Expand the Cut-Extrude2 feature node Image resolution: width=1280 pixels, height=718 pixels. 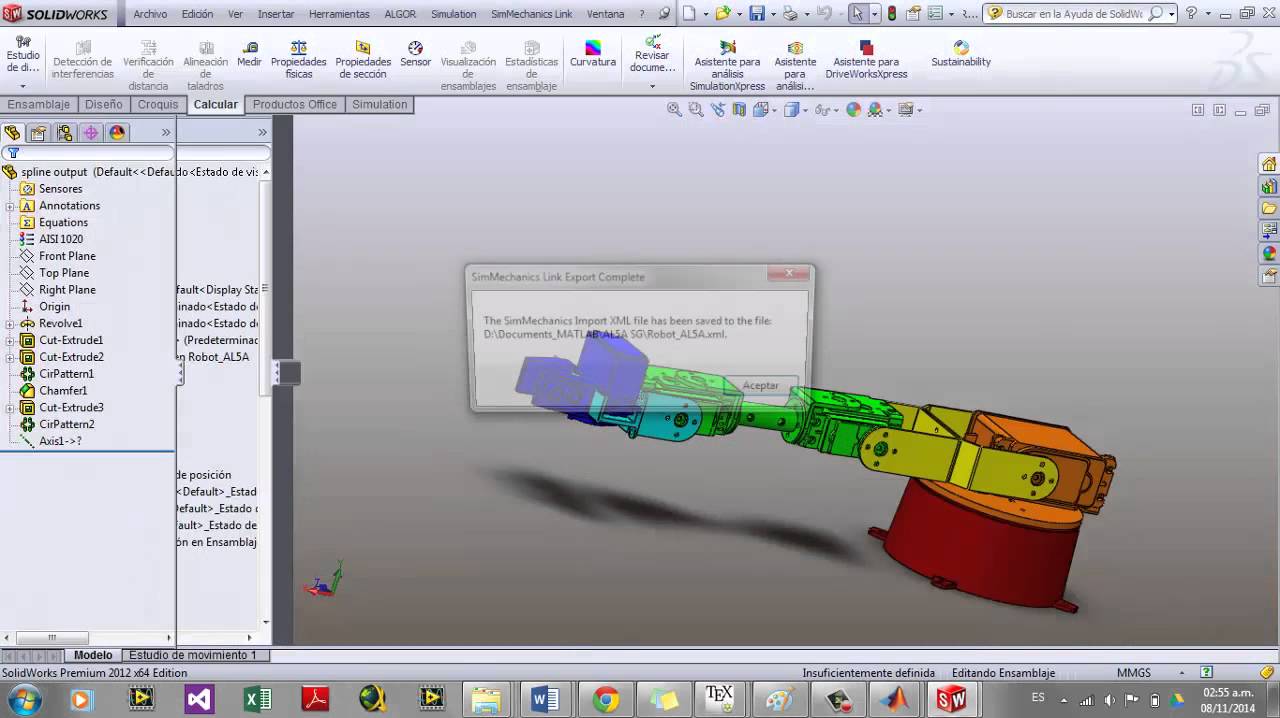tap(10, 358)
